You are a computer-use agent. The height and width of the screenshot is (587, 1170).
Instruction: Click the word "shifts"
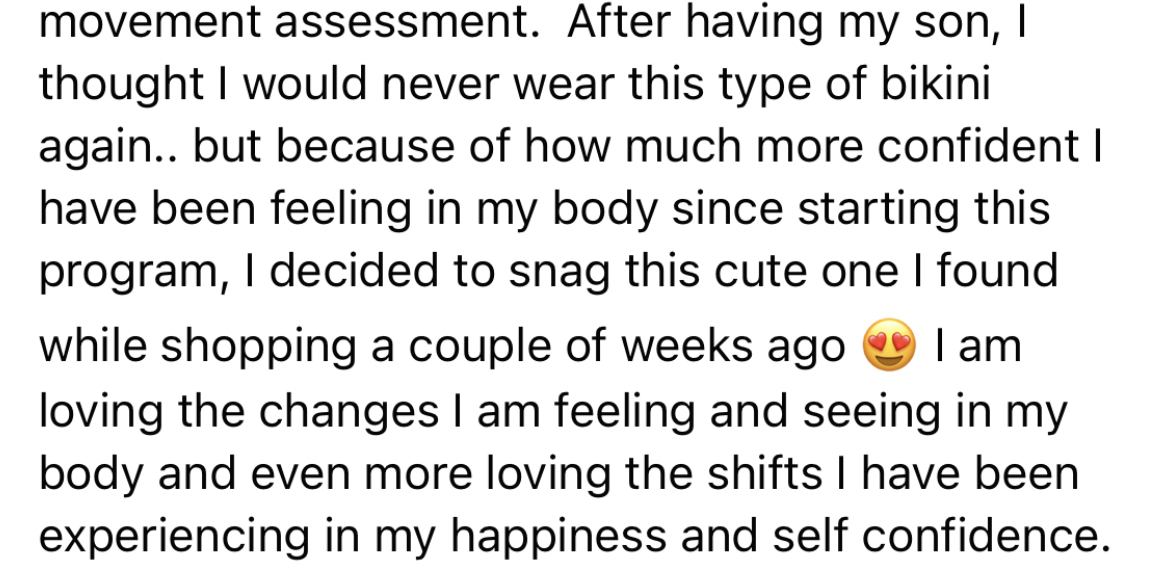click(765, 473)
